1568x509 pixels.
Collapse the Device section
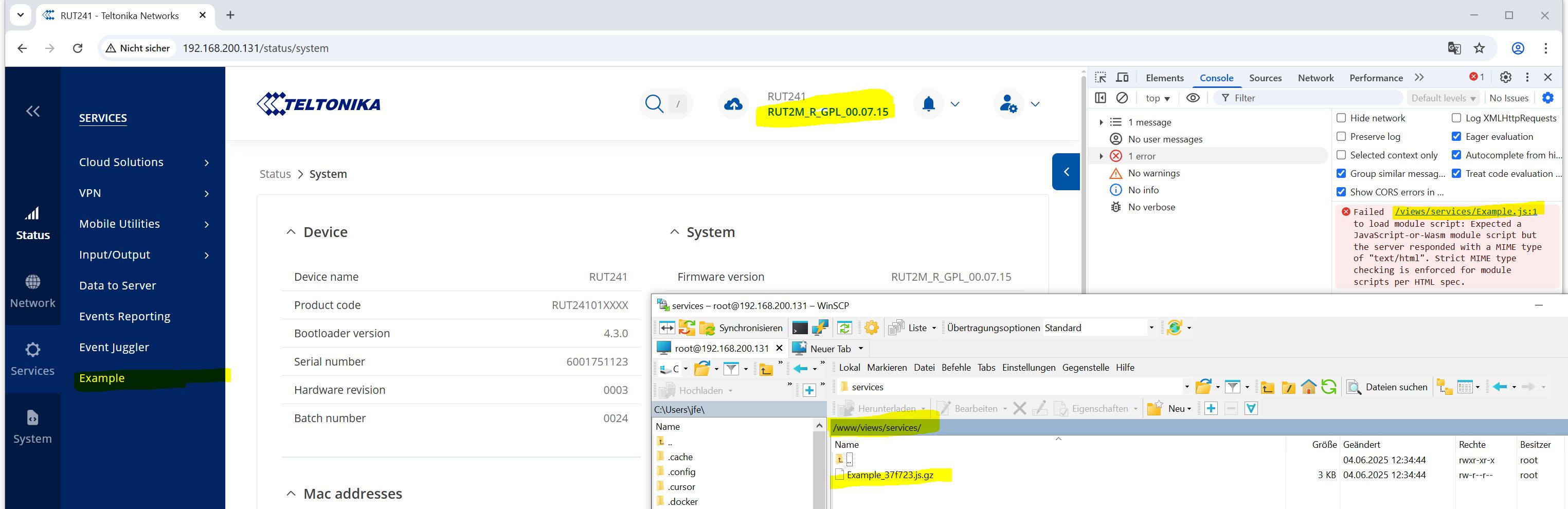coord(291,232)
